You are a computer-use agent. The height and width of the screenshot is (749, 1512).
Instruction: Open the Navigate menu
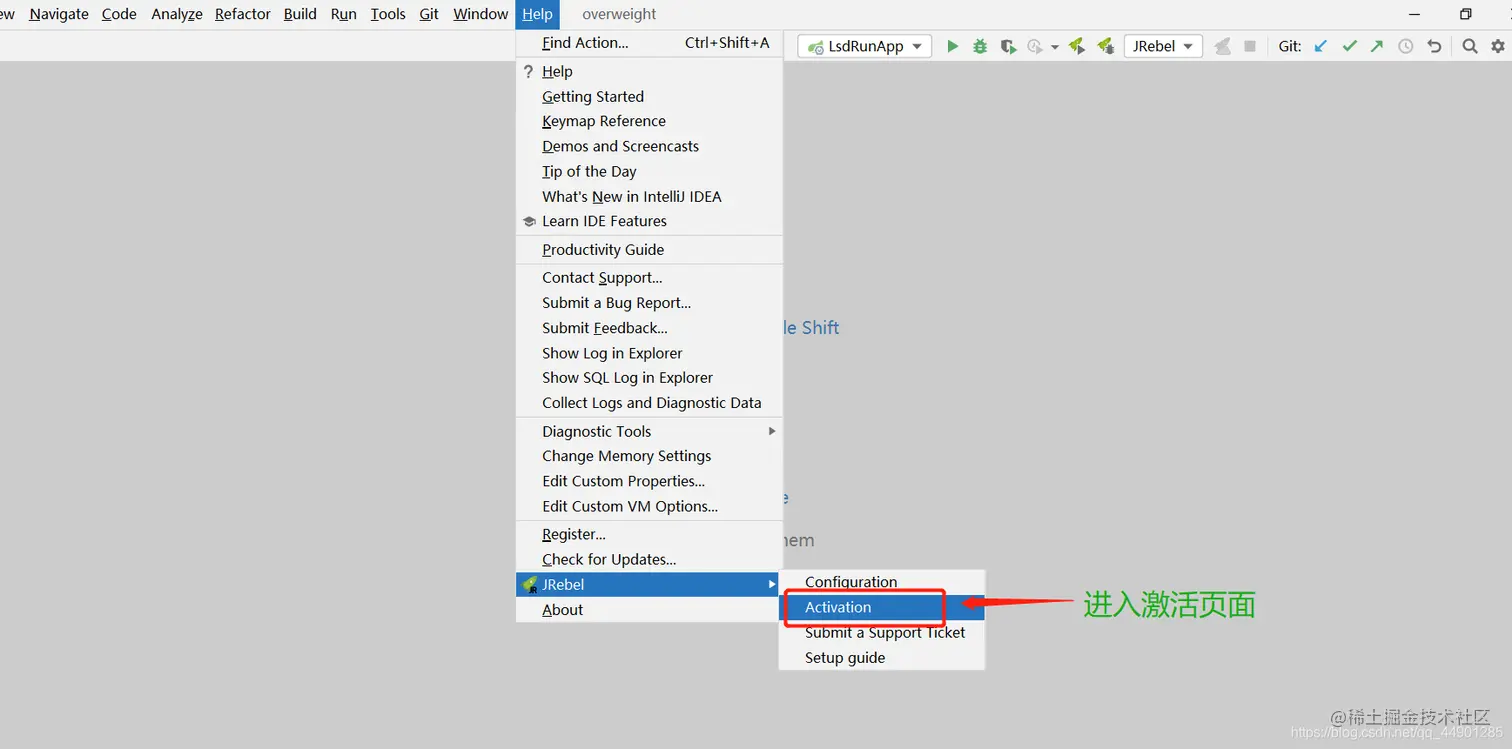click(59, 14)
